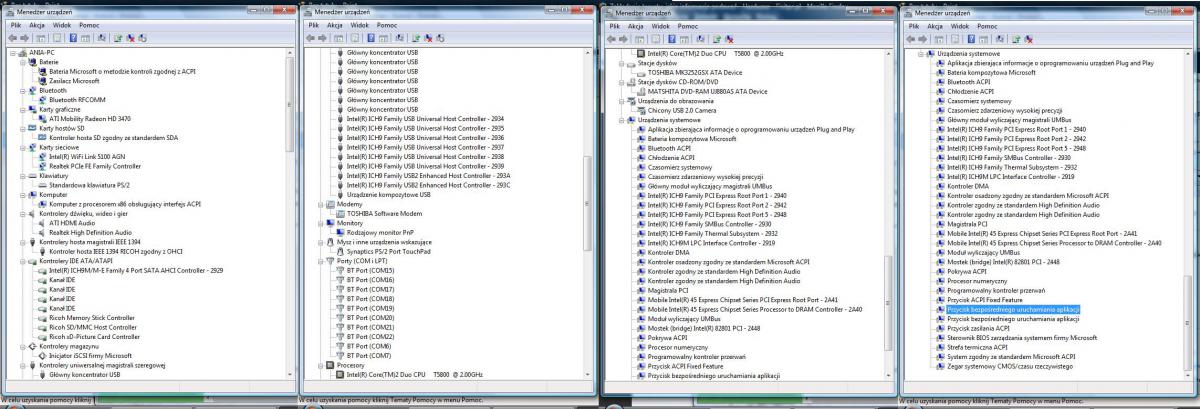The width and height of the screenshot is (1200, 409).
Task: Open Plik menu in the ANIA-PC window
Action: (x=16, y=25)
